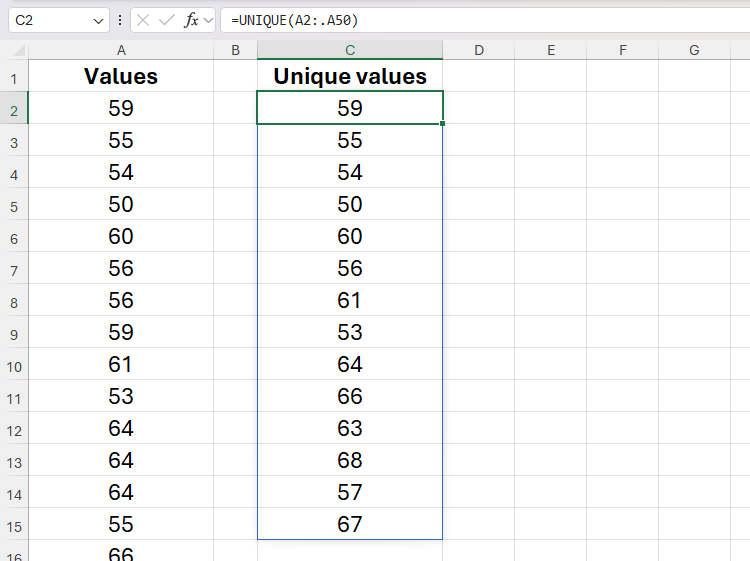750x561 pixels.
Task: Select column G header
Action: (694, 50)
